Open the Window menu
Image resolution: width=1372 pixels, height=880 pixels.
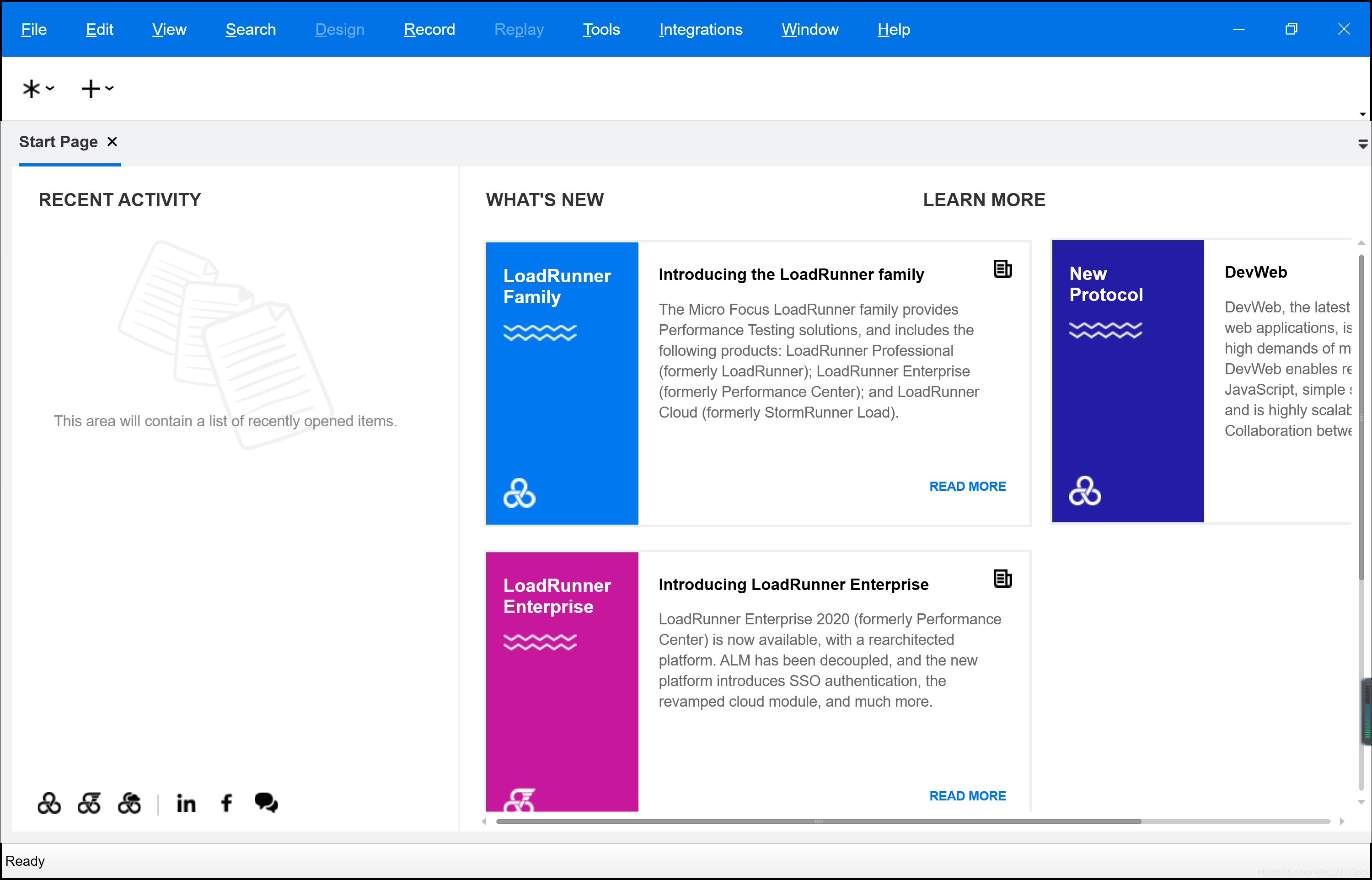click(810, 29)
